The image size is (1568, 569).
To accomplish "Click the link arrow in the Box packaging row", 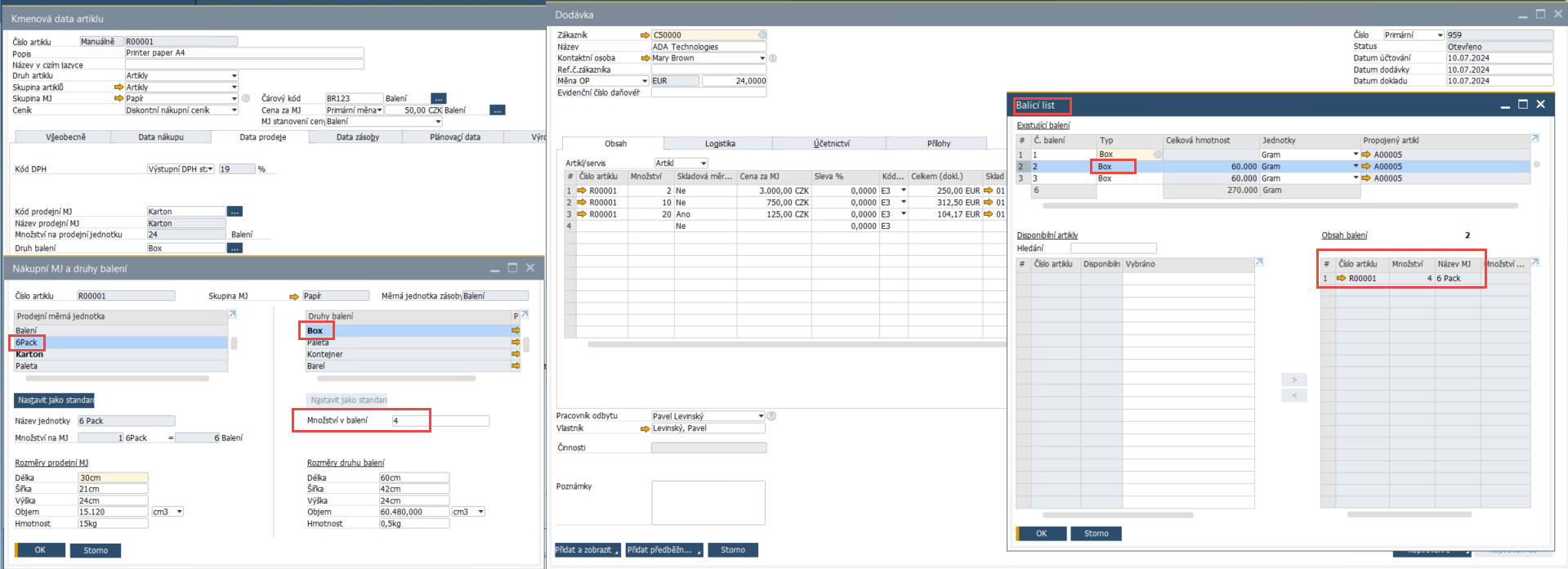I will pyautogui.click(x=516, y=330).
